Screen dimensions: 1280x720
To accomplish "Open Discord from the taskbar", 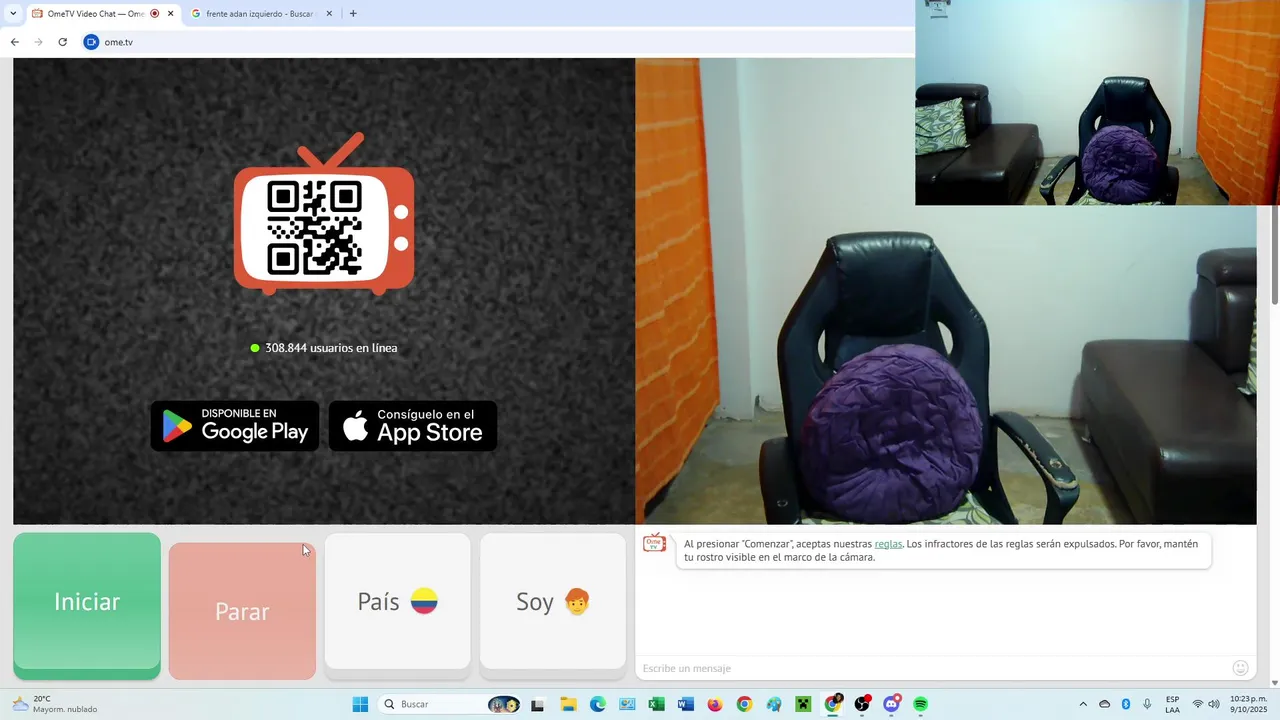I will [x=891, y=704].
